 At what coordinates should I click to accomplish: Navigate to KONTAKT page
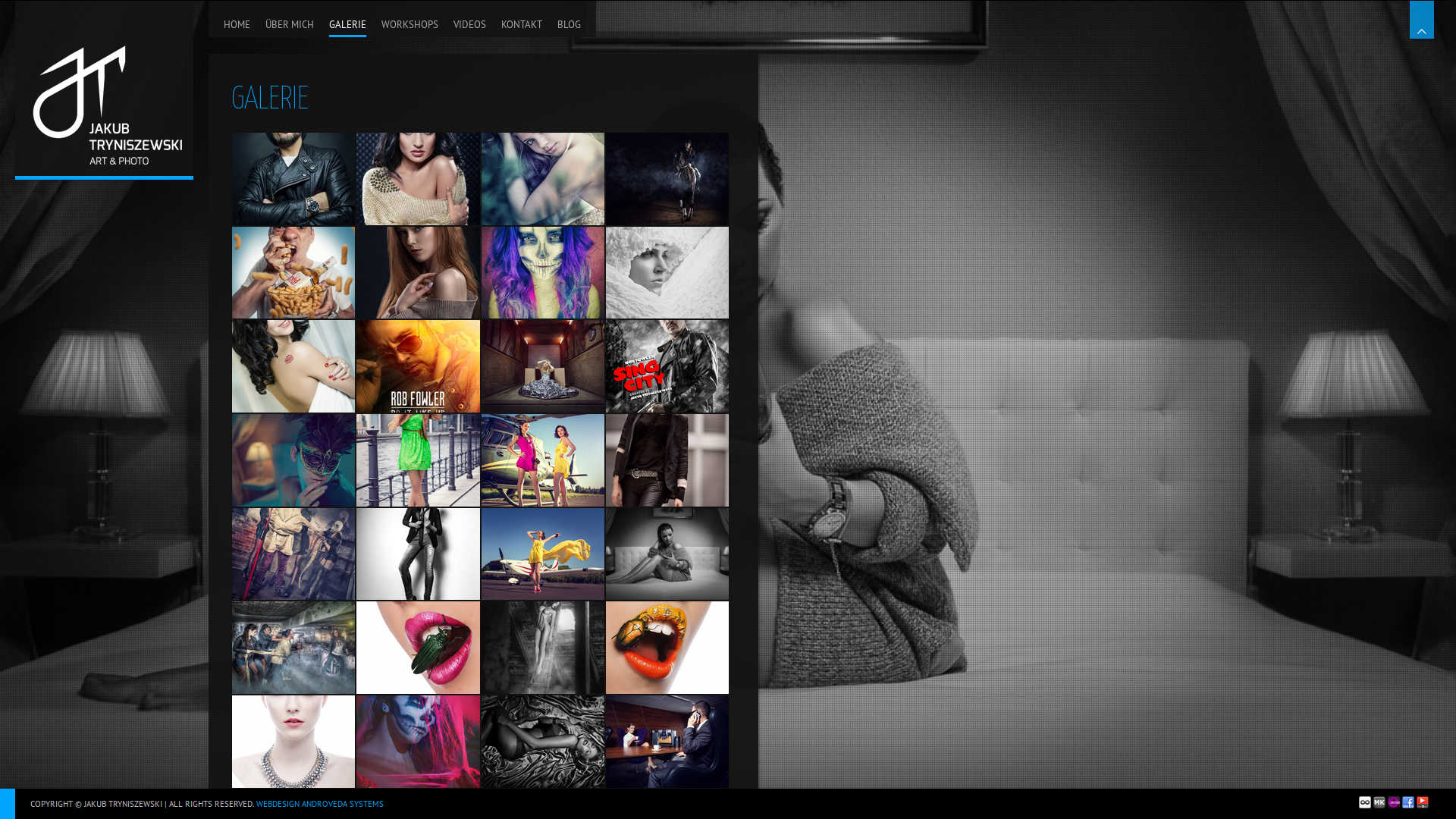(x=522, y=24)
